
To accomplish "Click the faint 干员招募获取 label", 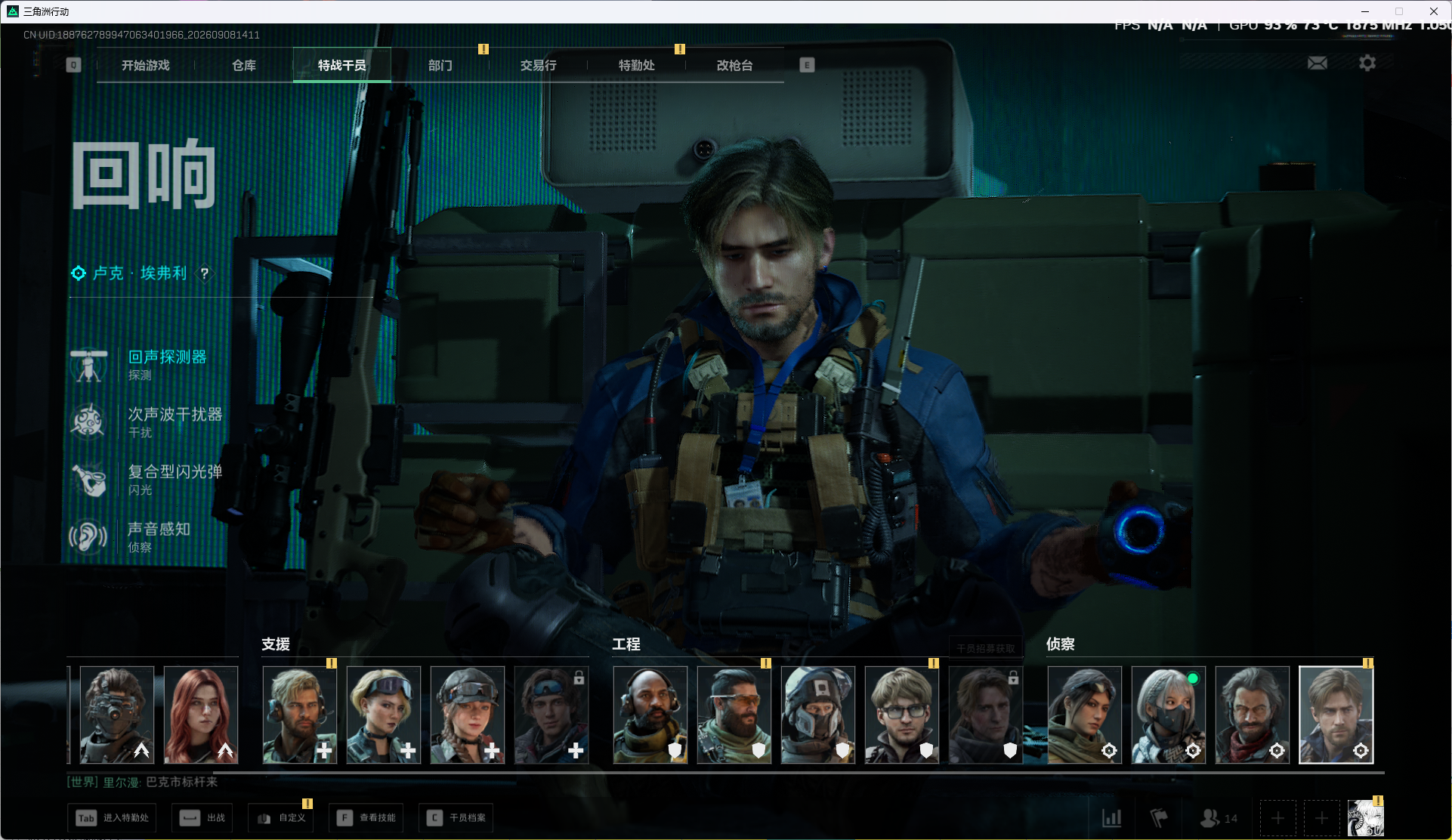I will 986,648.
